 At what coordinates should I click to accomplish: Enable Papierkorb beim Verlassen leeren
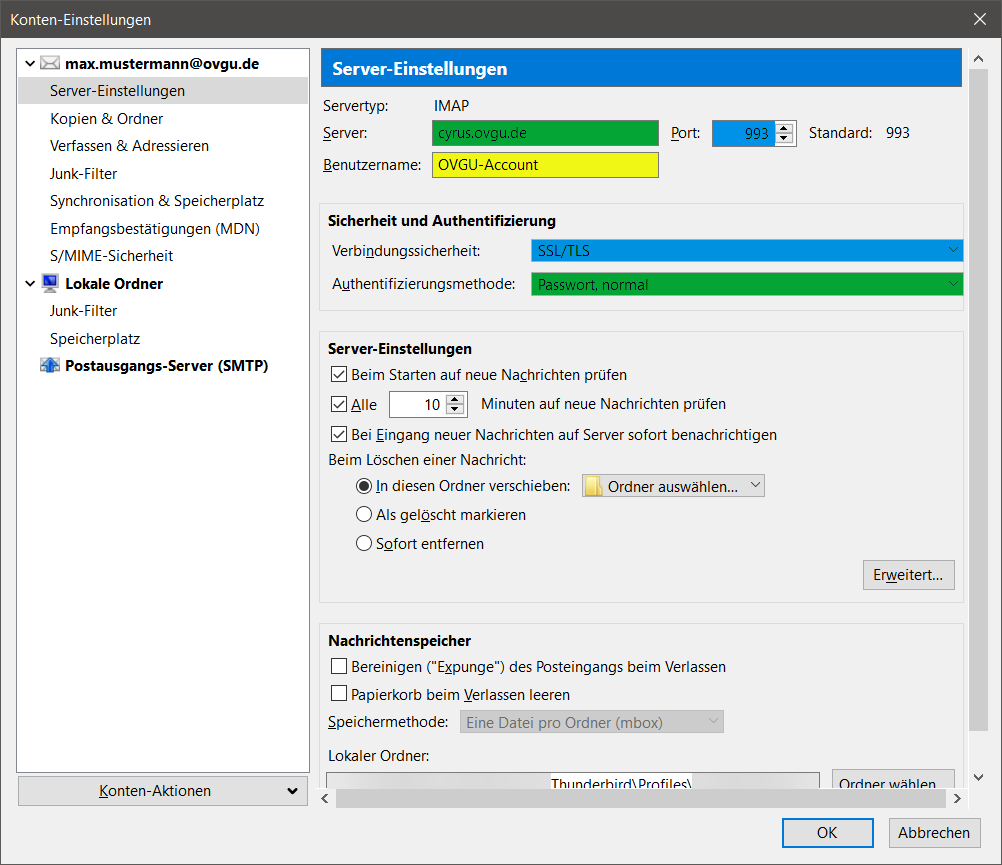(338, 694)
